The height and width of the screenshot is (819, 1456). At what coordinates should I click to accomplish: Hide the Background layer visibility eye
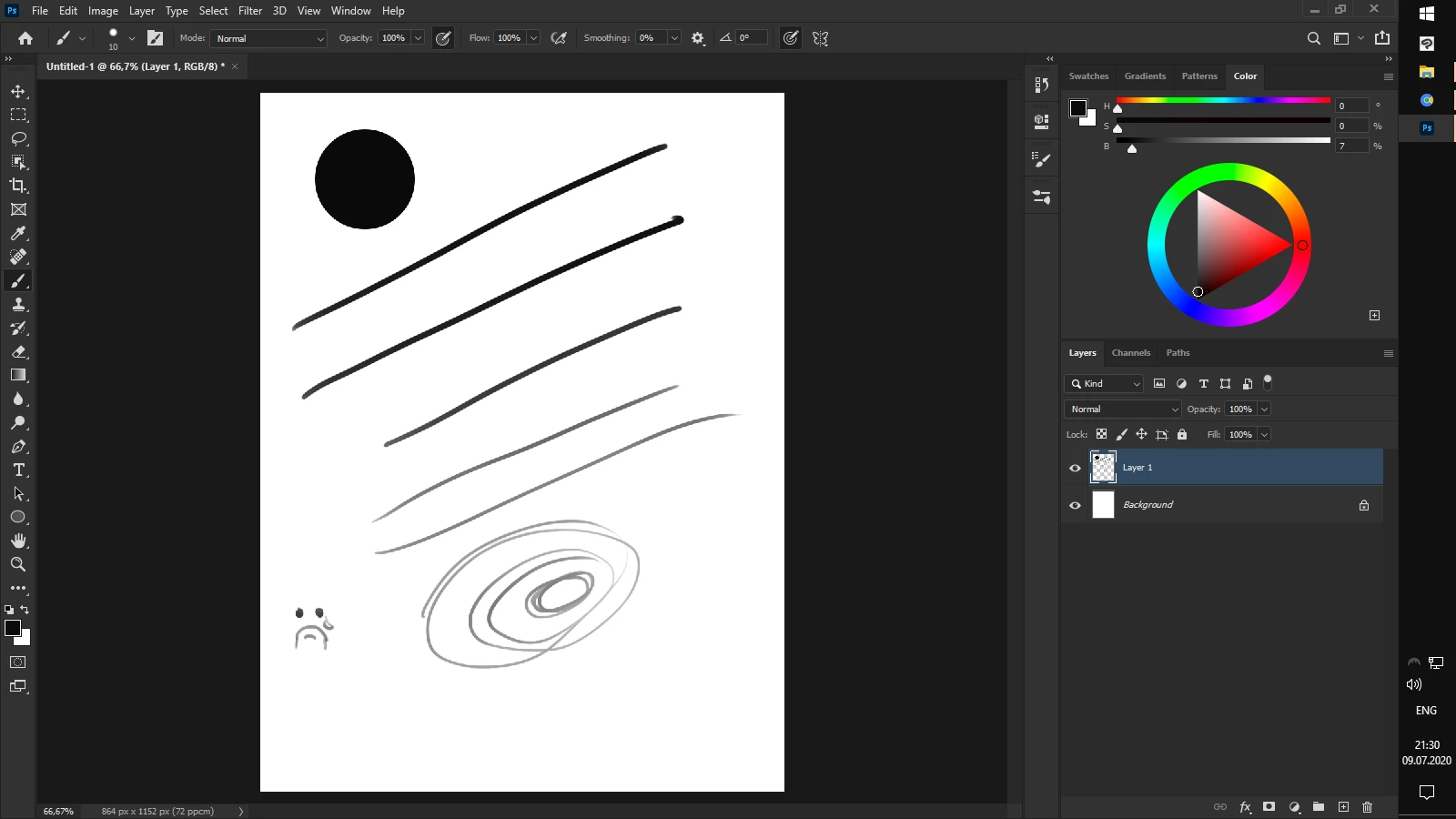coord(1075,505)
